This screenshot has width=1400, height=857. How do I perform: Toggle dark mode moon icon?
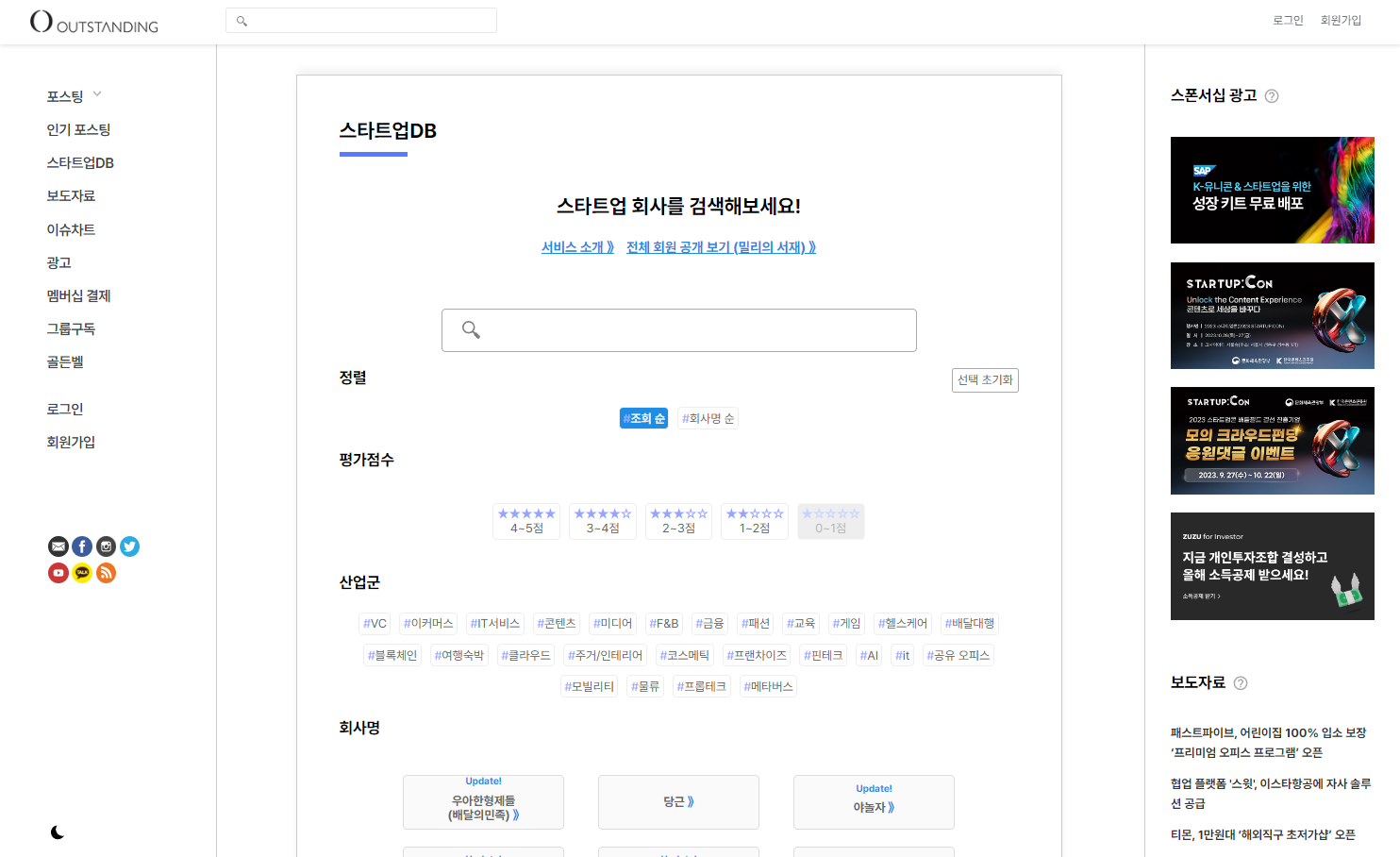[x=58, y=832]
